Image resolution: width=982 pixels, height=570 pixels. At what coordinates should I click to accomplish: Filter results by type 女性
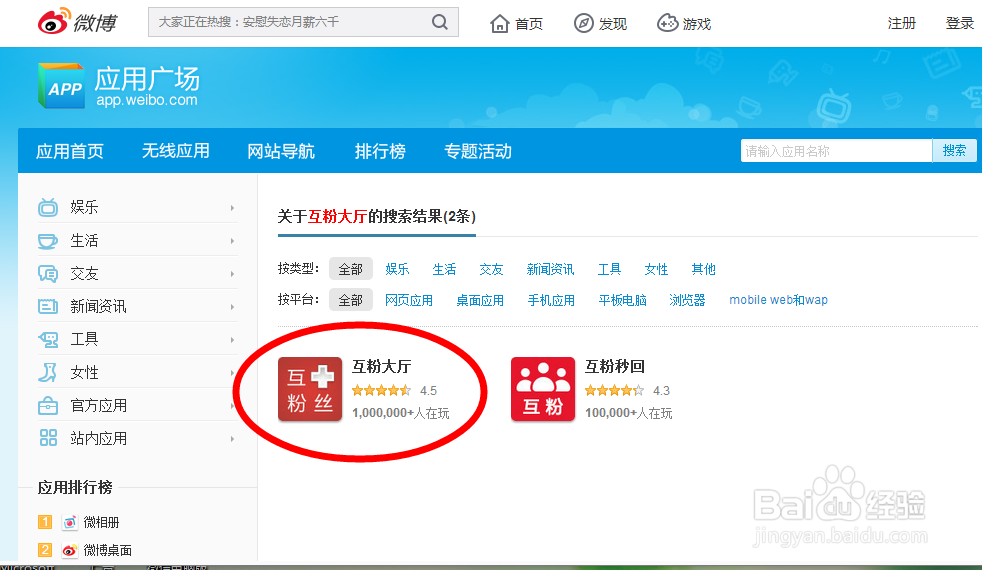[x=656, y=269]
